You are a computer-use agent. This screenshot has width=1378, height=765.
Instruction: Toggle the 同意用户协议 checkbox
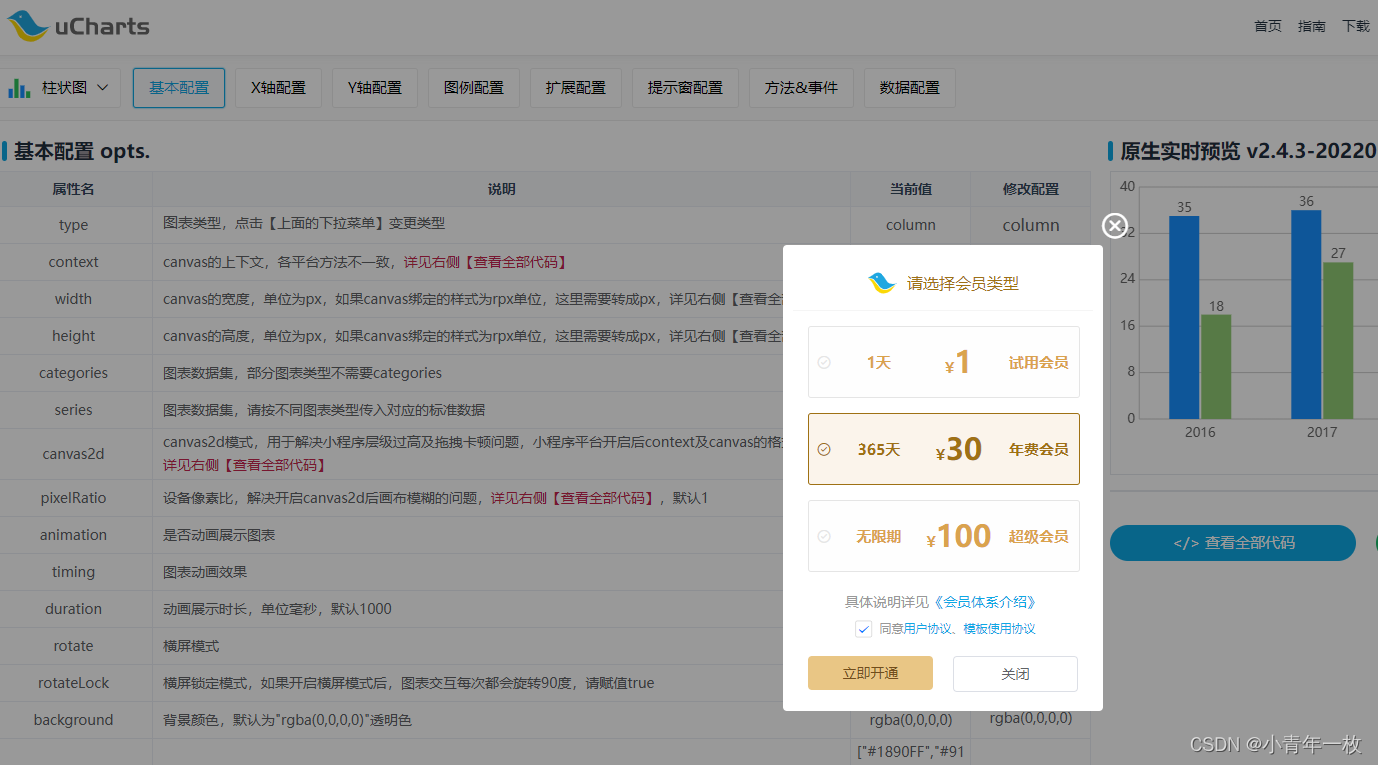(864, 629)
